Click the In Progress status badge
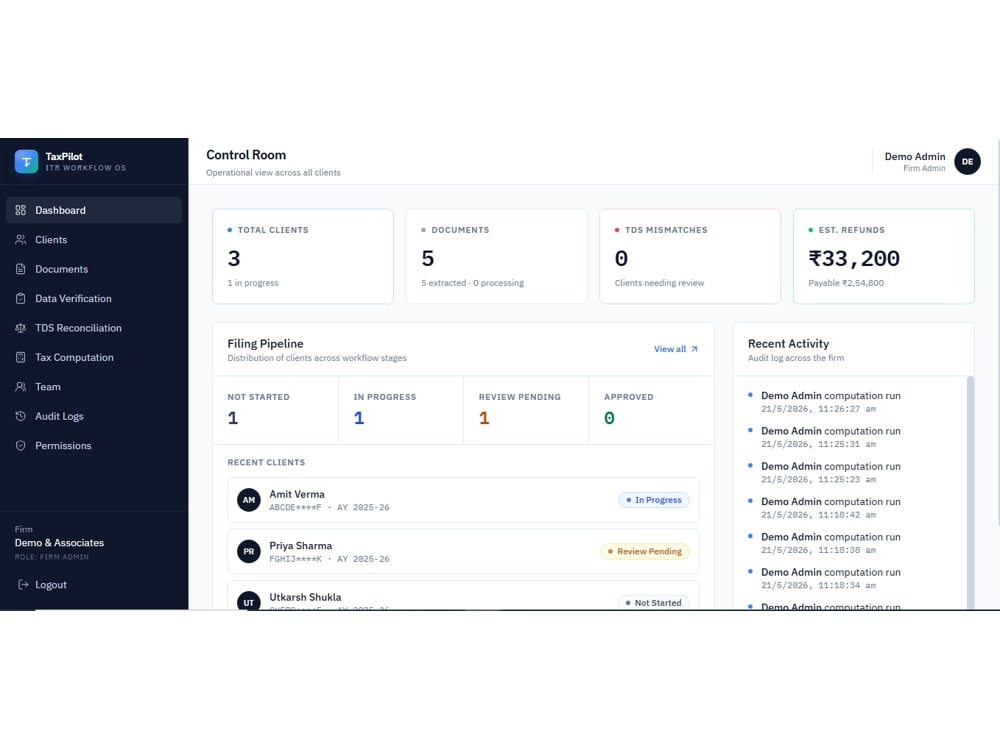 pyautogui.click(x=654, y=500)
